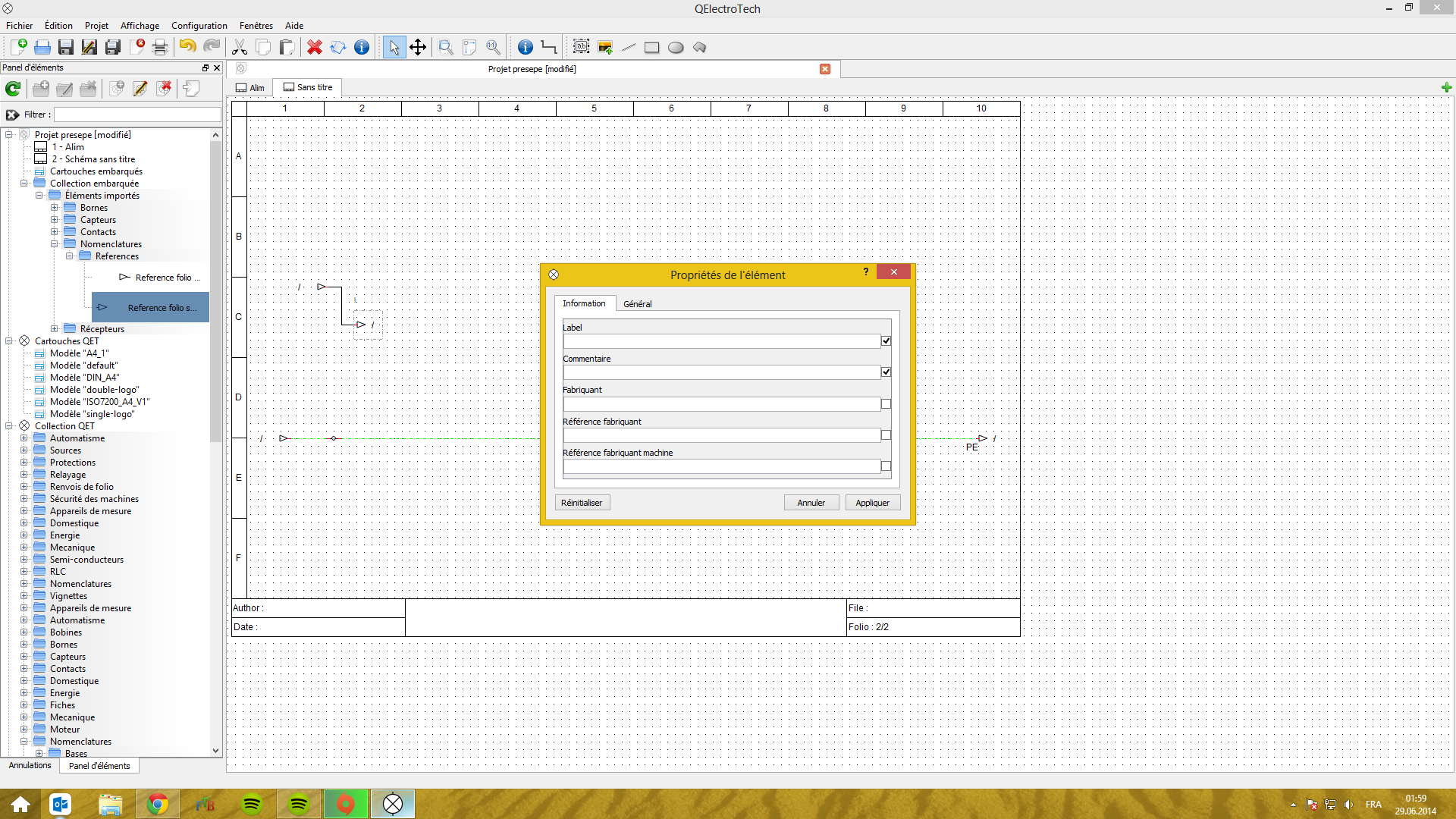Click the red X delete selection icon
Image resolution: width=1456 pixels, height=819 pixels.
(x=315, y=47)
